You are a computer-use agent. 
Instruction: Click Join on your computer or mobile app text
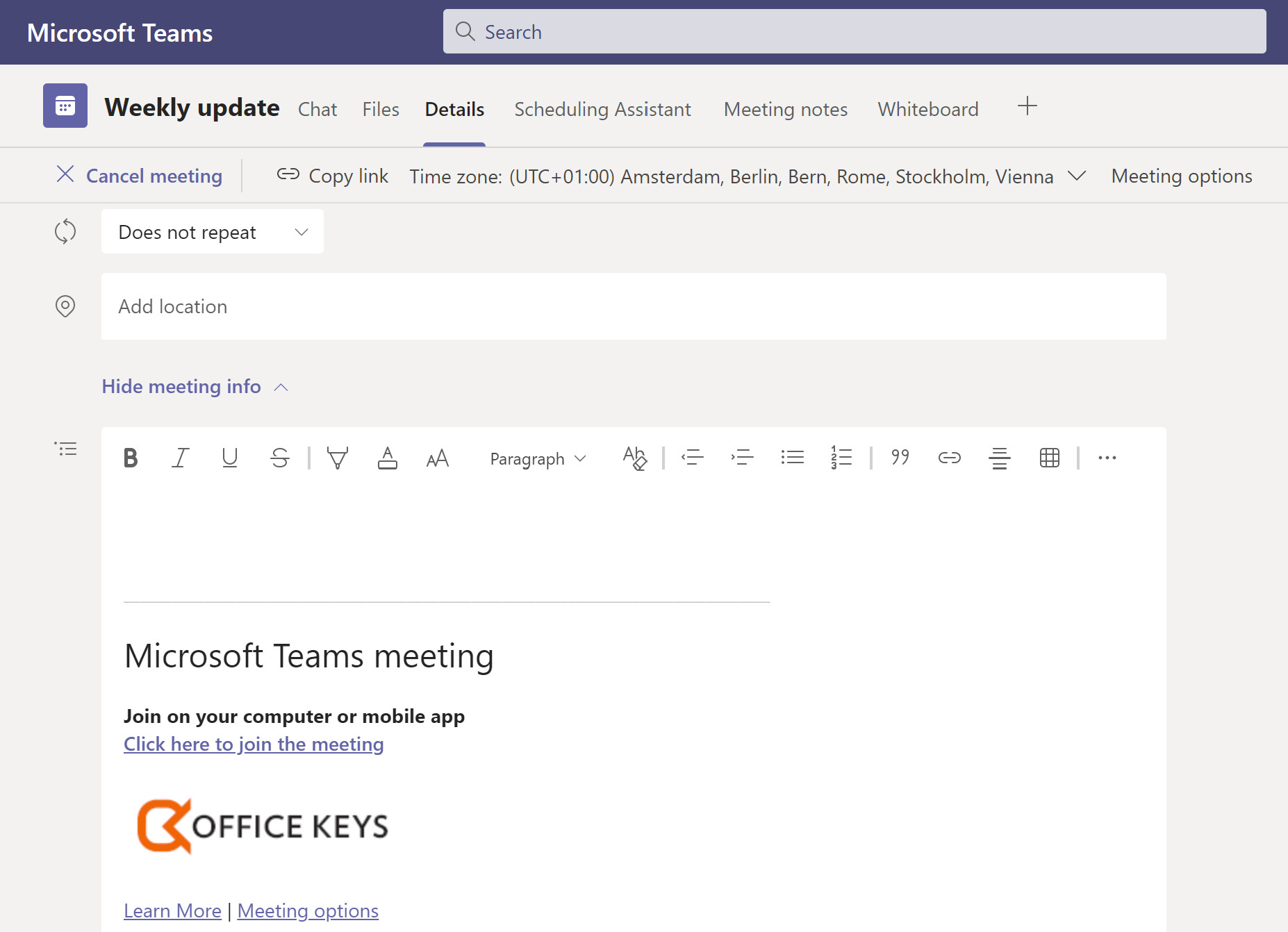[x=294, y=716]
